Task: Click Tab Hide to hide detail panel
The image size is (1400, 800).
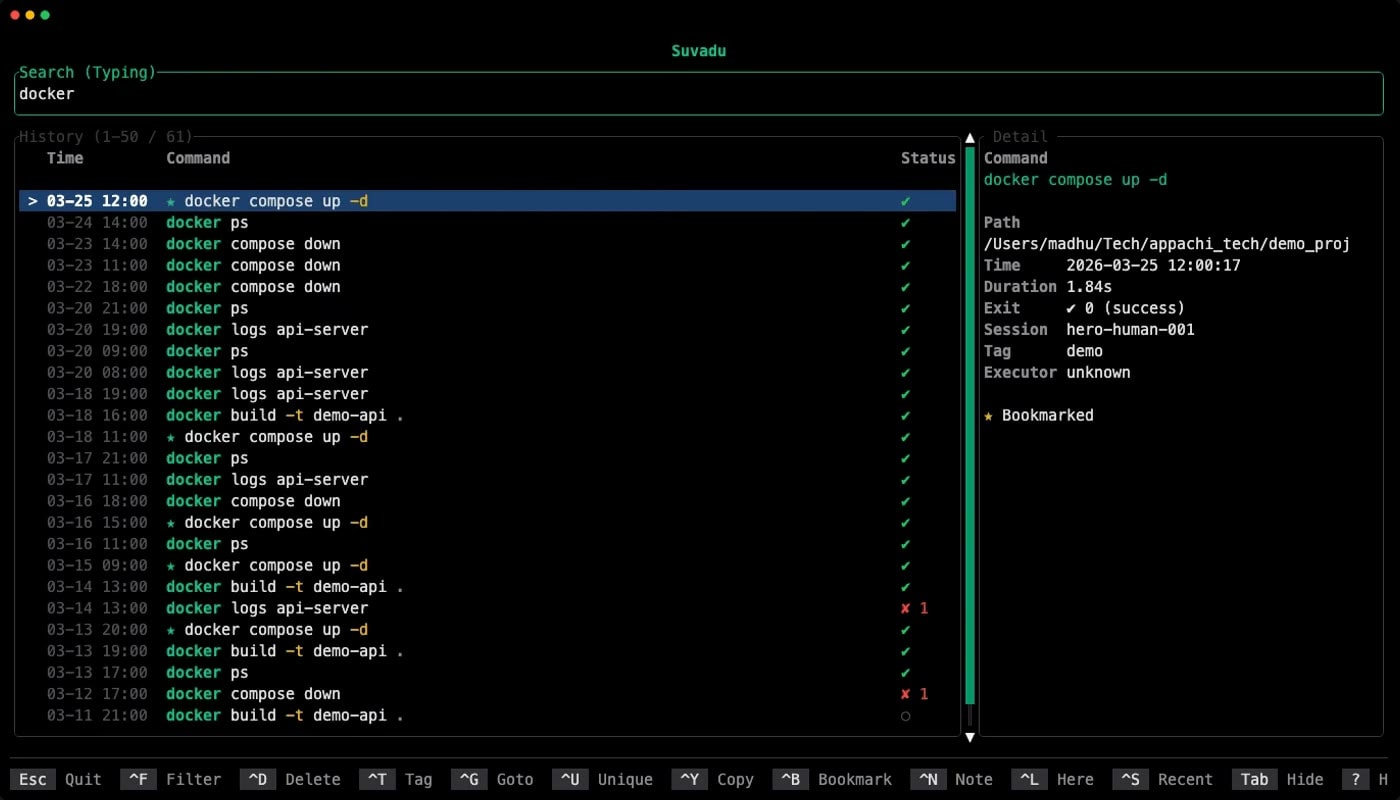Action: [x=1278, y=780]
